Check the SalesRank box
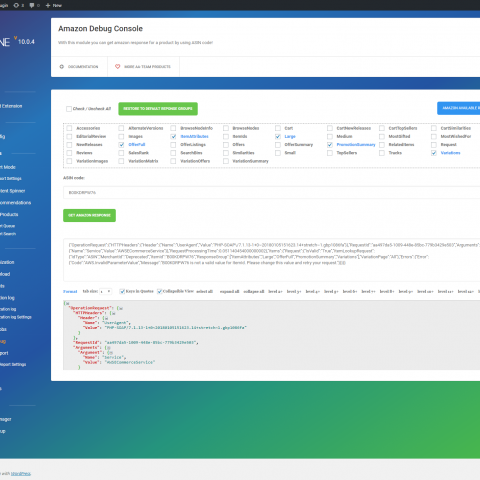This screenshot has width=480, height=480. 121,153
